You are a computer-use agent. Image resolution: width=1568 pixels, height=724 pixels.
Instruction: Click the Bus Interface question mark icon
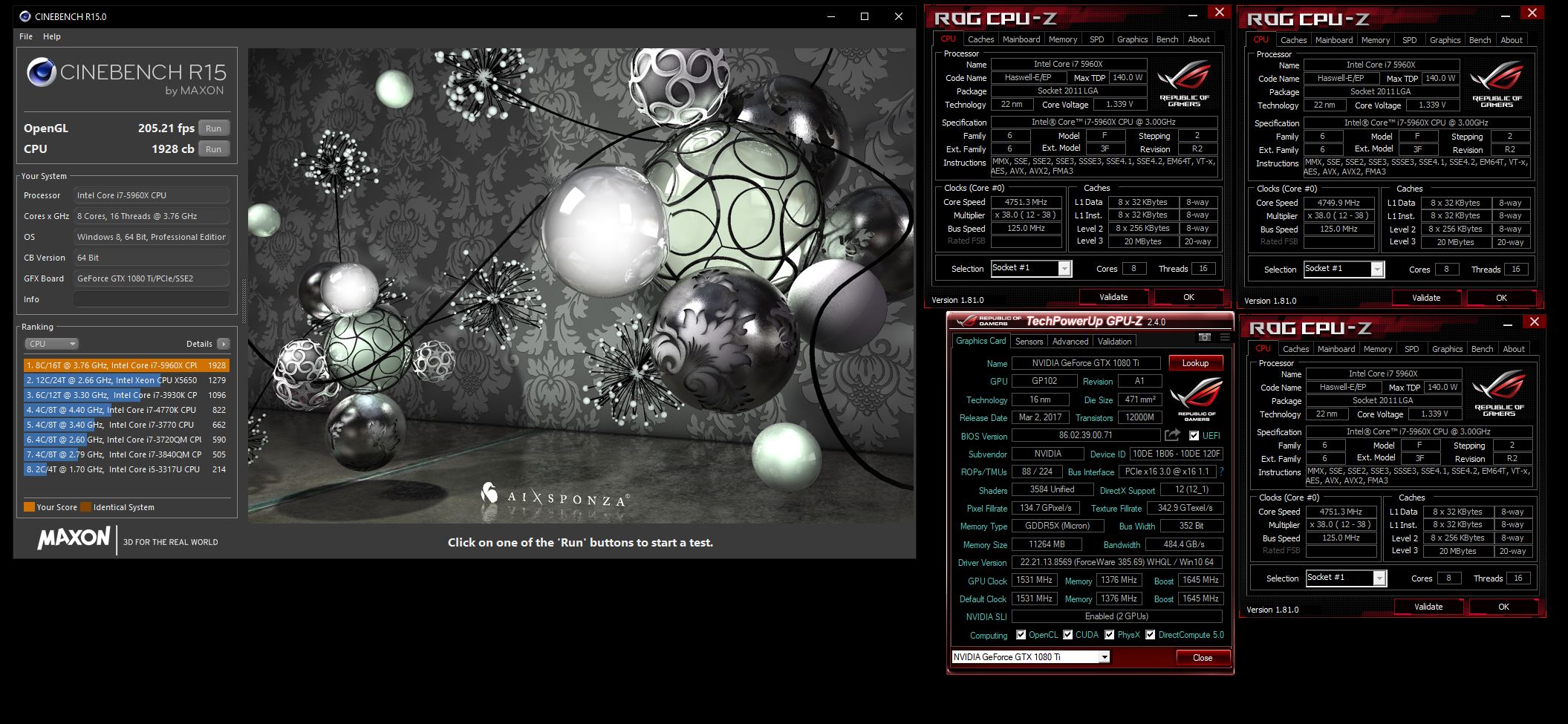coord(1221,472)
